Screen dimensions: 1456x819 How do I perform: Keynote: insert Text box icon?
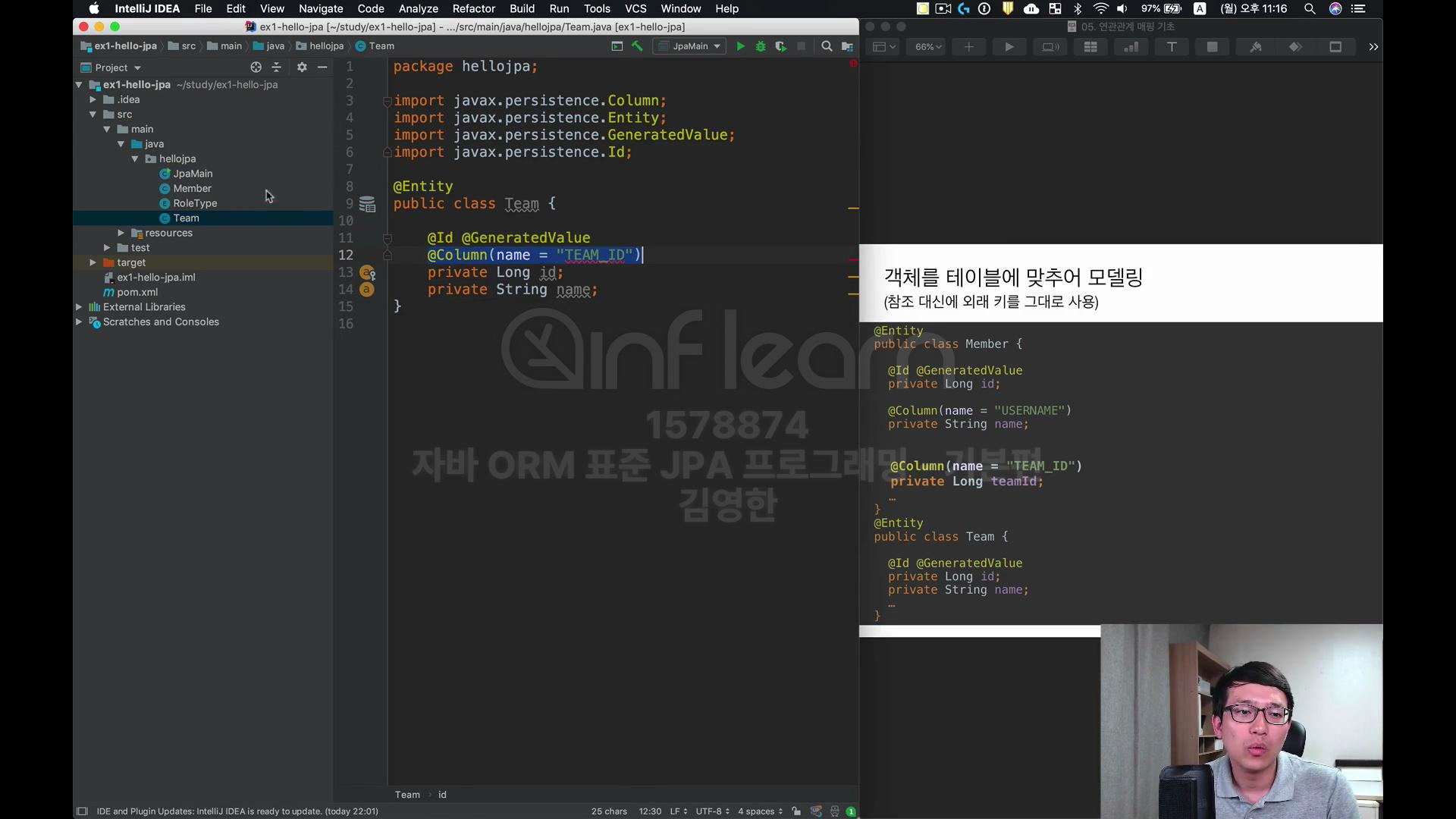(x=1172, y=47)
